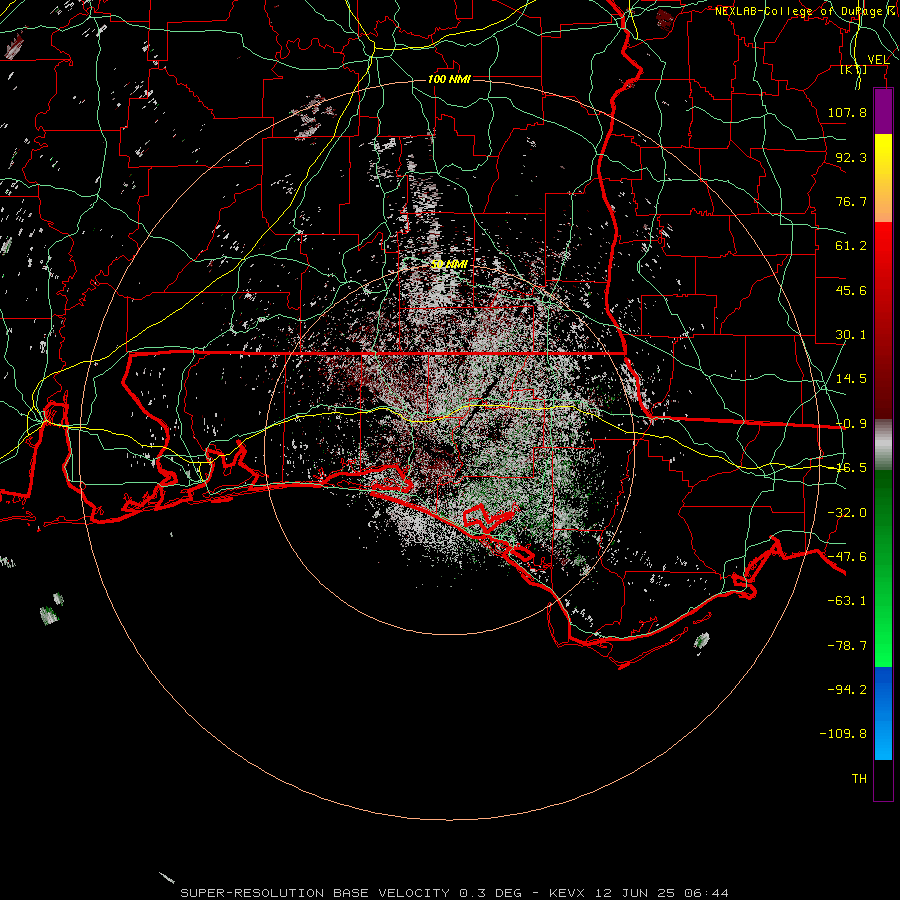Click the VEL legend title

[x=879, y=60]
